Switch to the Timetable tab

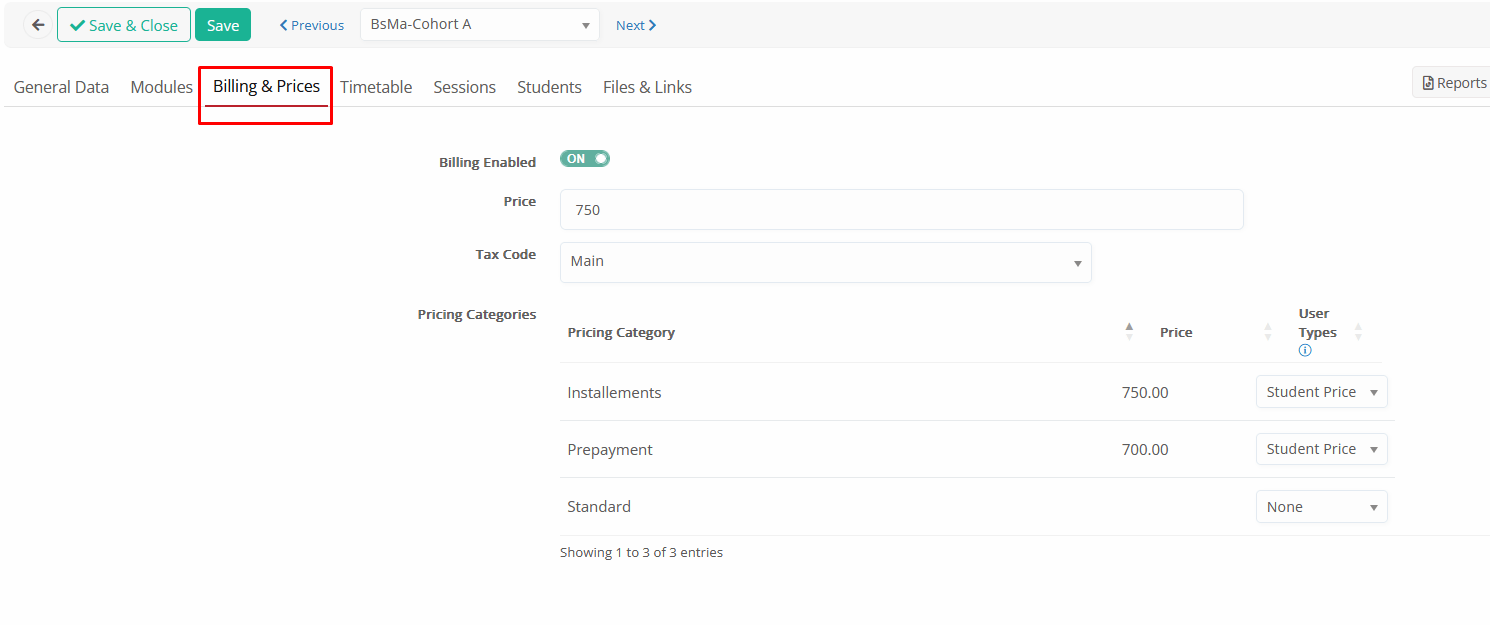click(376, 87)
